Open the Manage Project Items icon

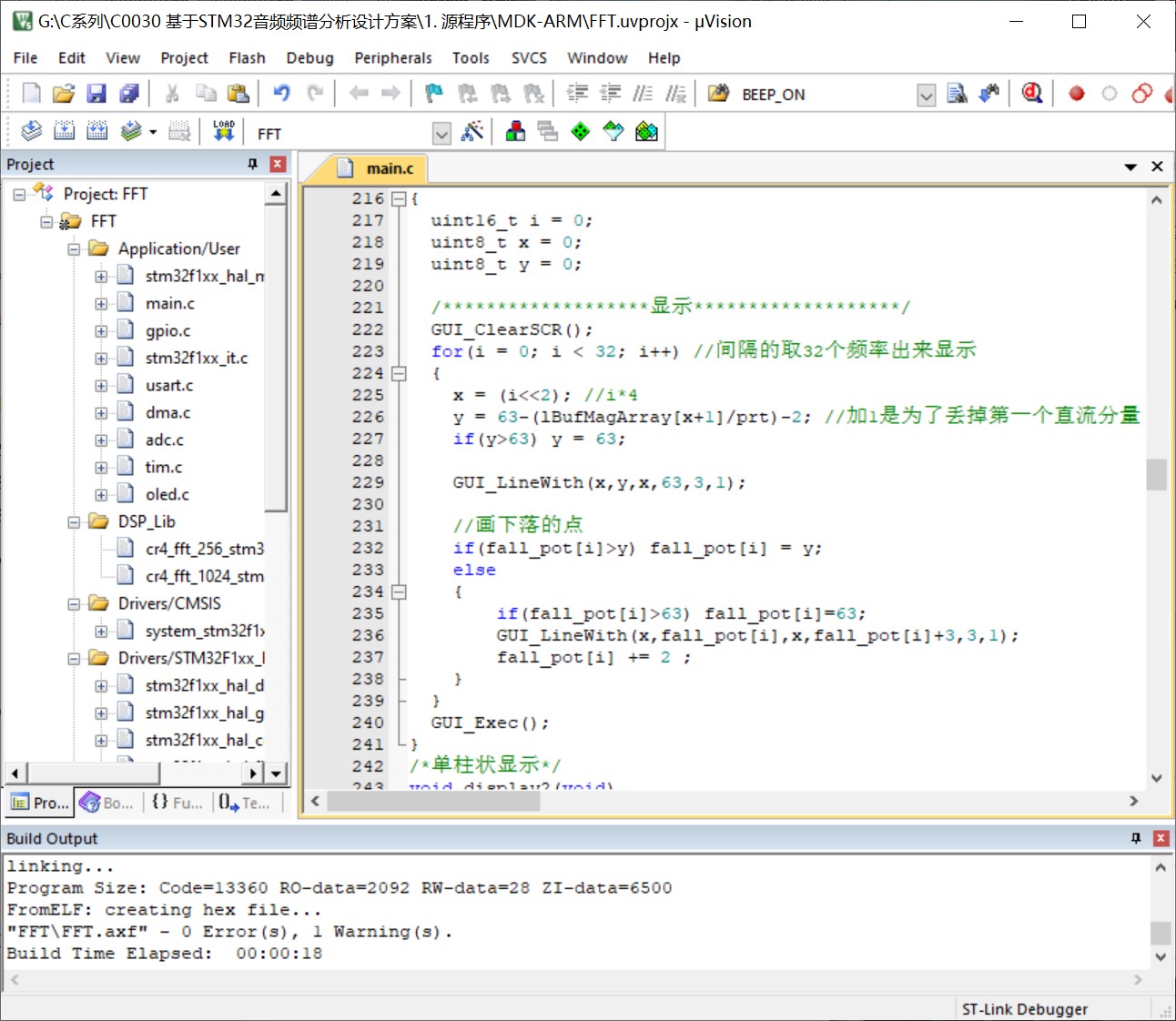coord(515,131)
